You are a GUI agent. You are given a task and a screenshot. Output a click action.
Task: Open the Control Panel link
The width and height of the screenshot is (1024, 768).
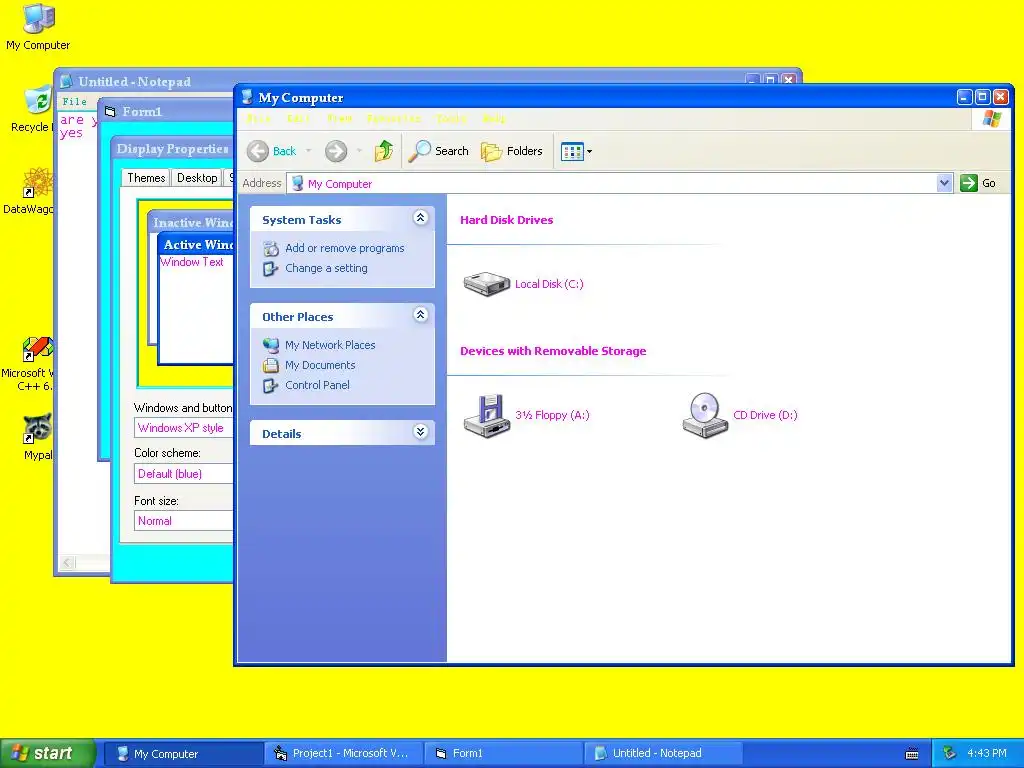317,385
